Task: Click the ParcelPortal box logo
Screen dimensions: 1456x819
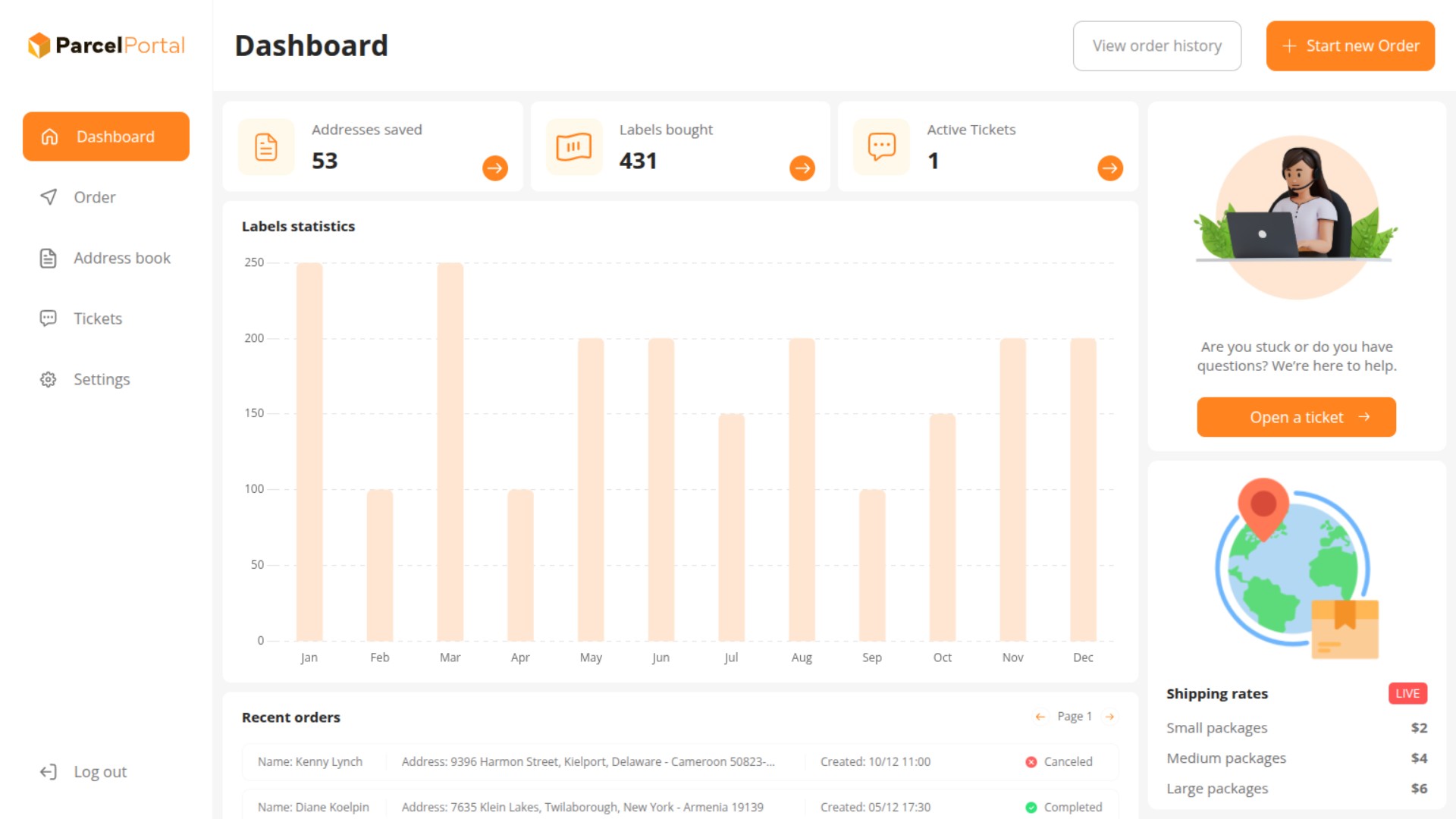Action: (39, 45)
